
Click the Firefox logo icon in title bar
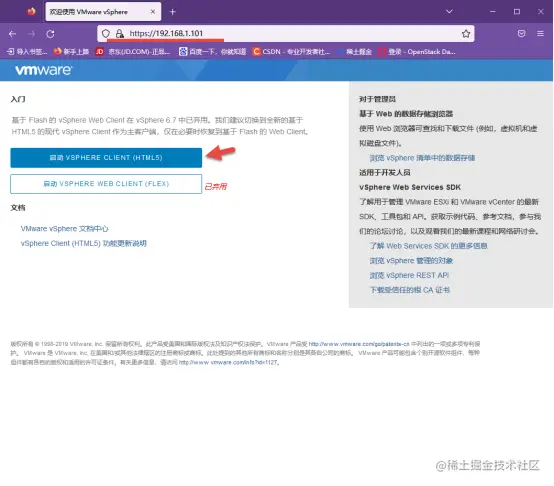pyautogui.click(x=31, y=12)
